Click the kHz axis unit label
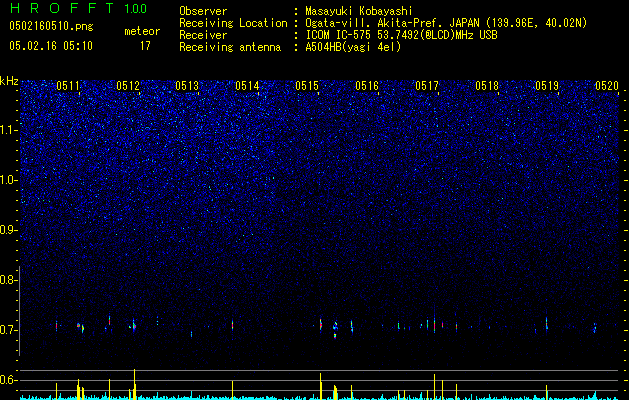Viewport: 629px width, 400px height. [x=9, y=81]
